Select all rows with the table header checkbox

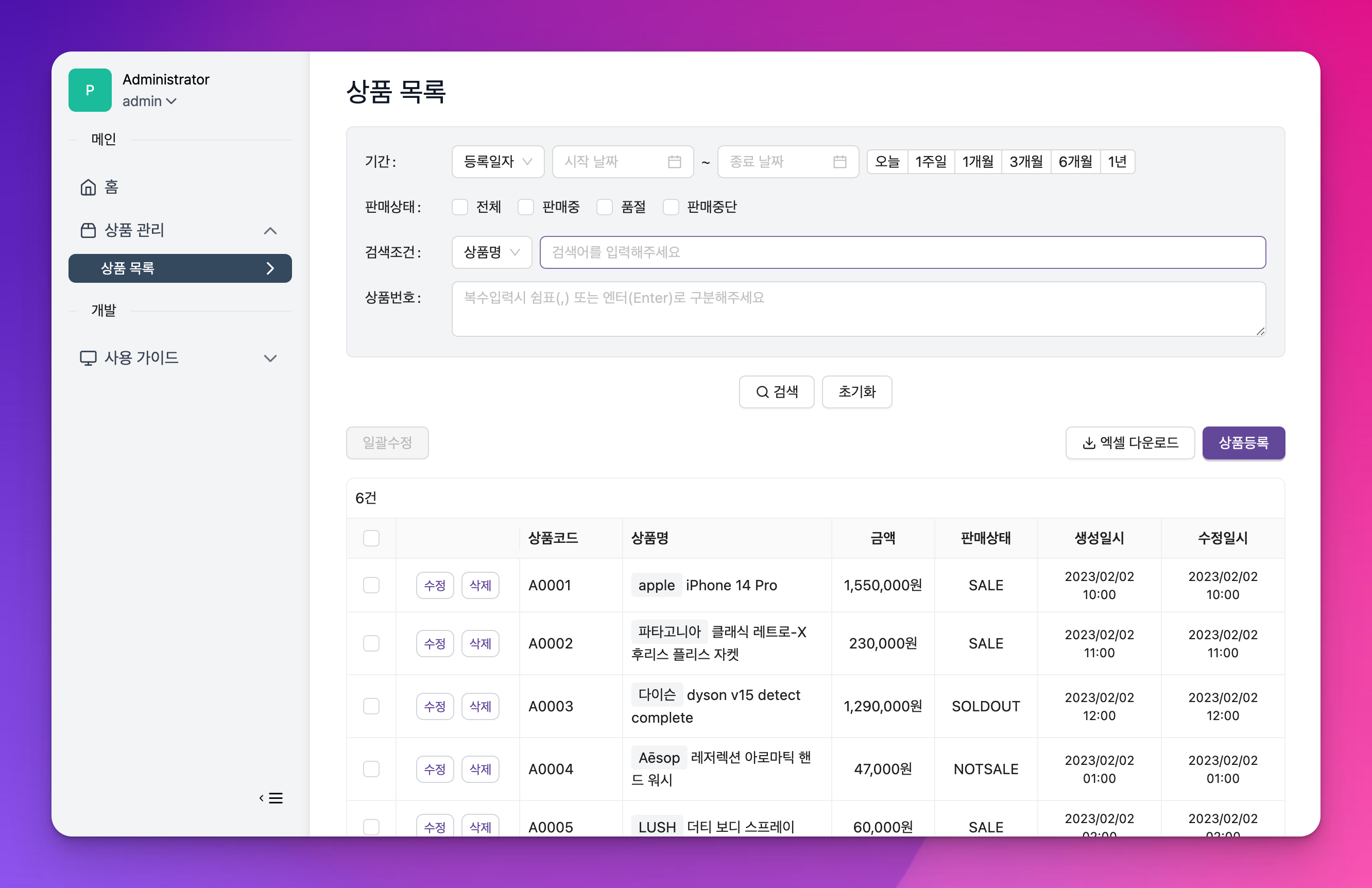[371, 538]
